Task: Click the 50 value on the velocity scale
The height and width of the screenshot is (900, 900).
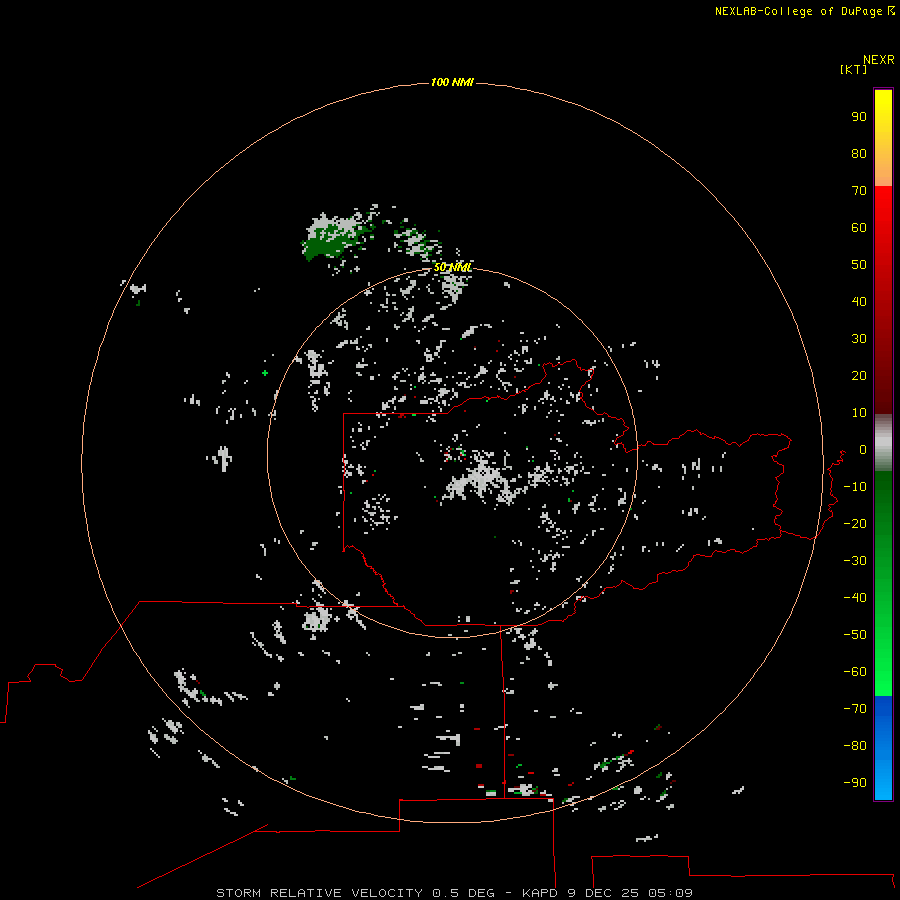Action: (x=859, y=265)
